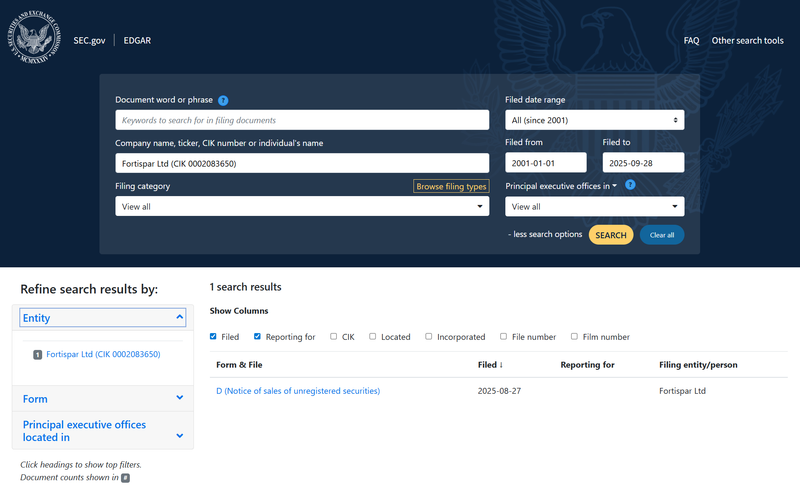Focus the Document word or phrase field

[302, 120]
